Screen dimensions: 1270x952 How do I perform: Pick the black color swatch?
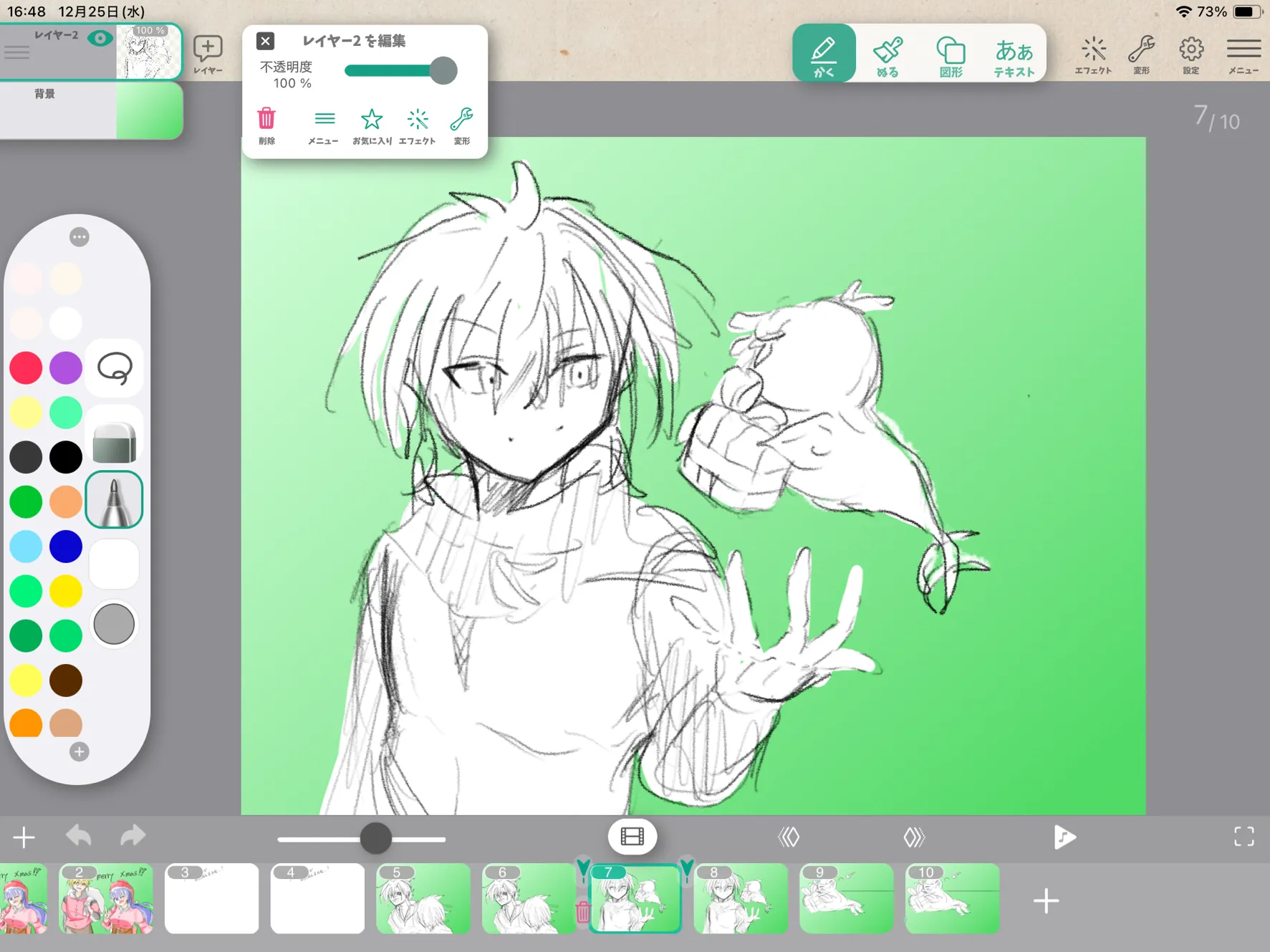pos(66,457)
